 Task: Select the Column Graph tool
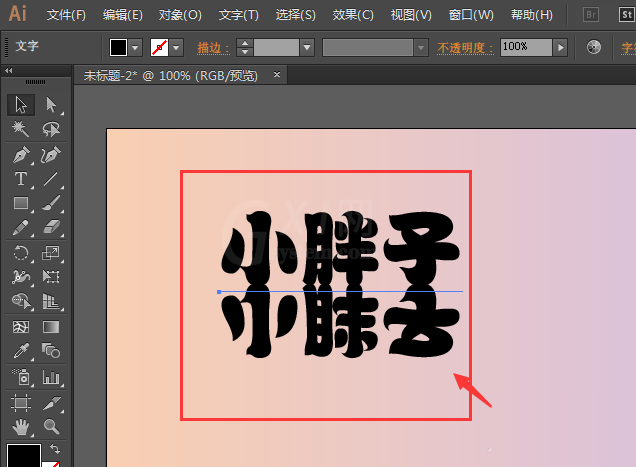click(51, 377)
